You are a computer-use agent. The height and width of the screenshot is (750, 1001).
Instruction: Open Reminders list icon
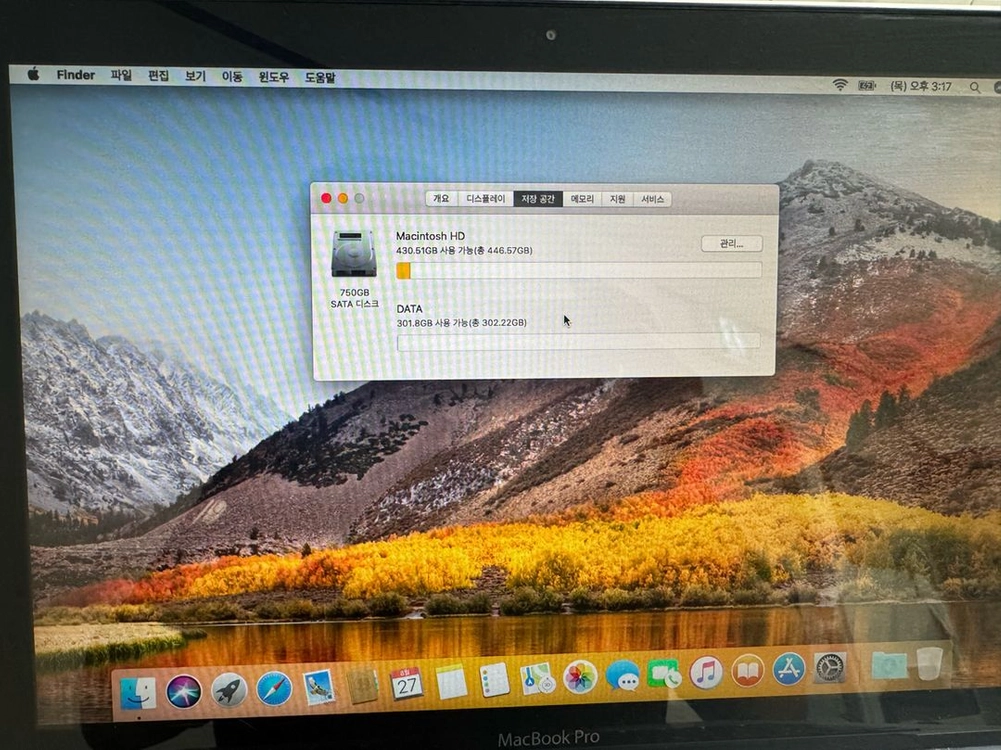[494, 680]
